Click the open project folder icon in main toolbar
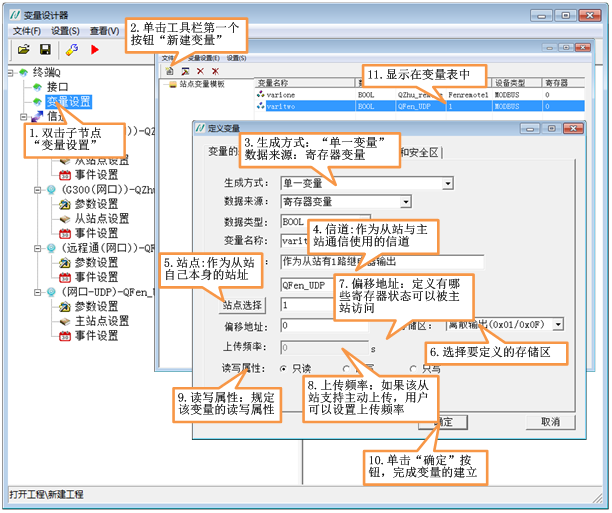This screenshot has width=612, height=513. click(24, 50)
